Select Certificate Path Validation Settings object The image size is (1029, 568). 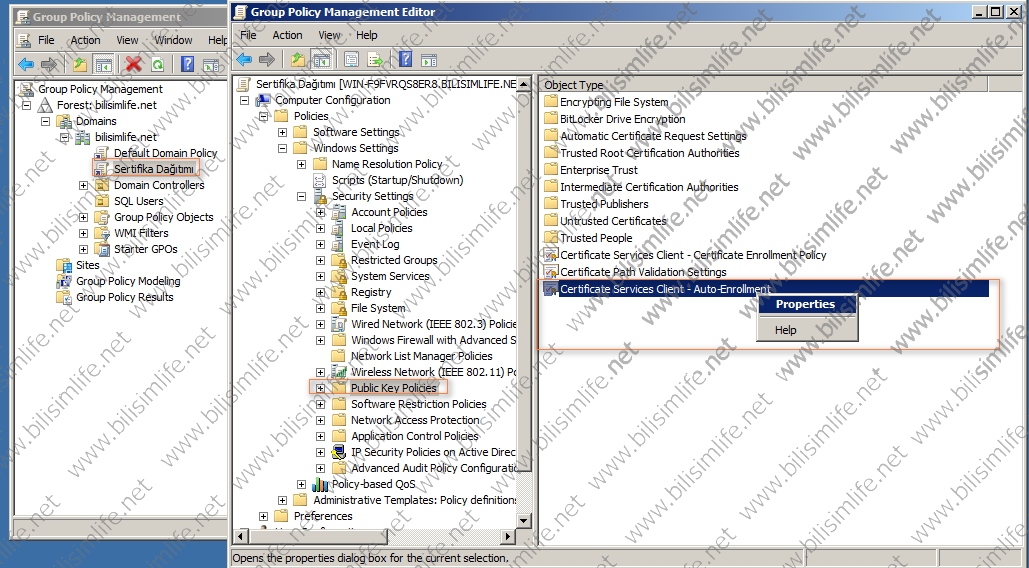pos(635,272)
